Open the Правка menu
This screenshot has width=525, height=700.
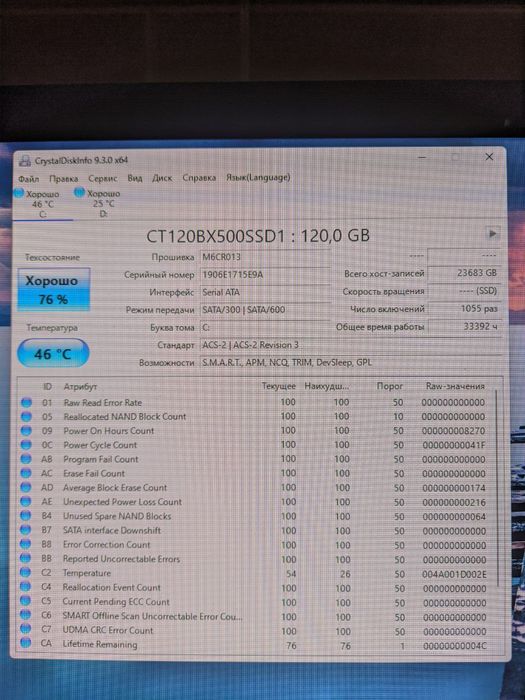(x=63, y=179)
